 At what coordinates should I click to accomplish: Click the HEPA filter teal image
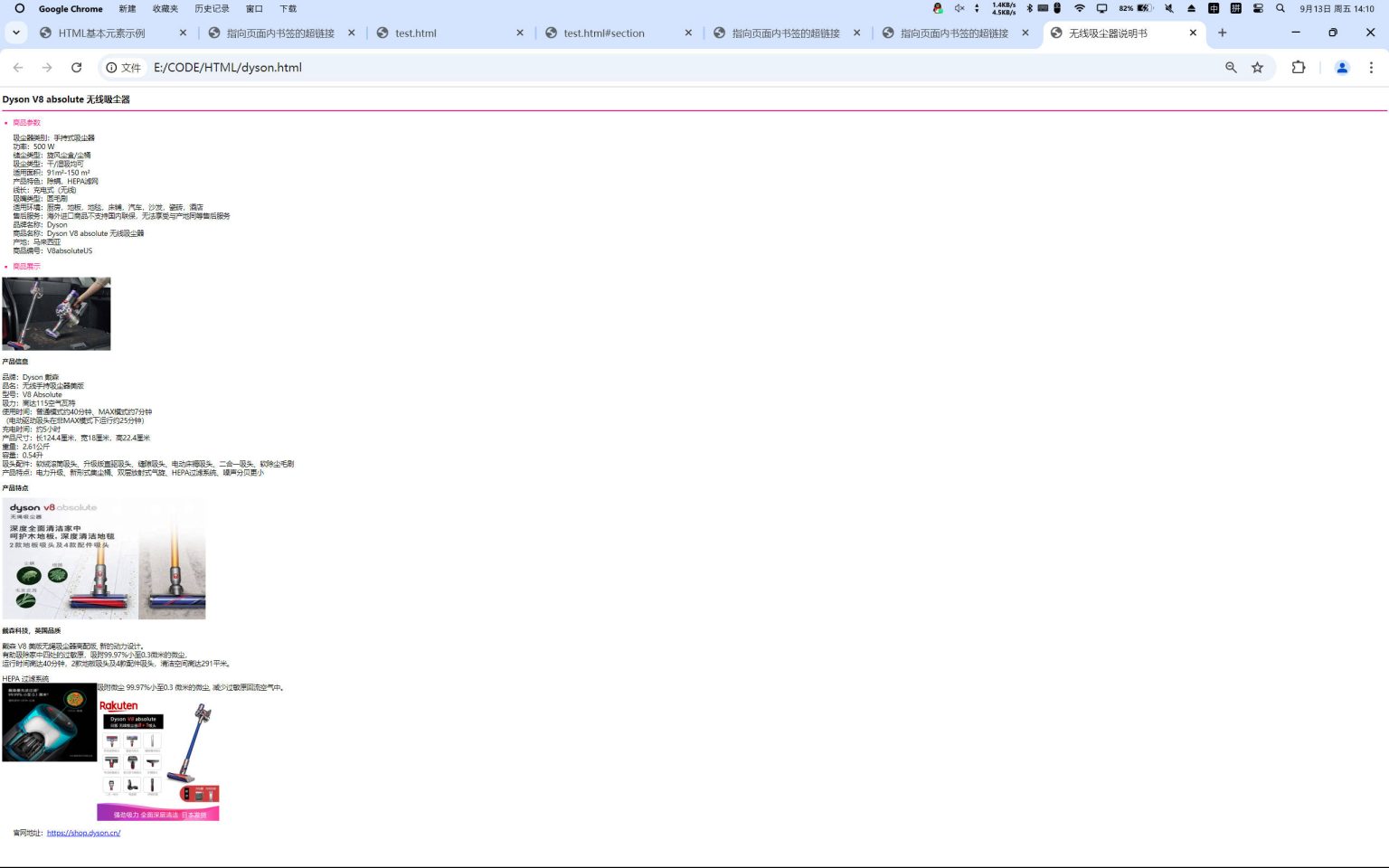pyautogui.click(x=49, y=722)
